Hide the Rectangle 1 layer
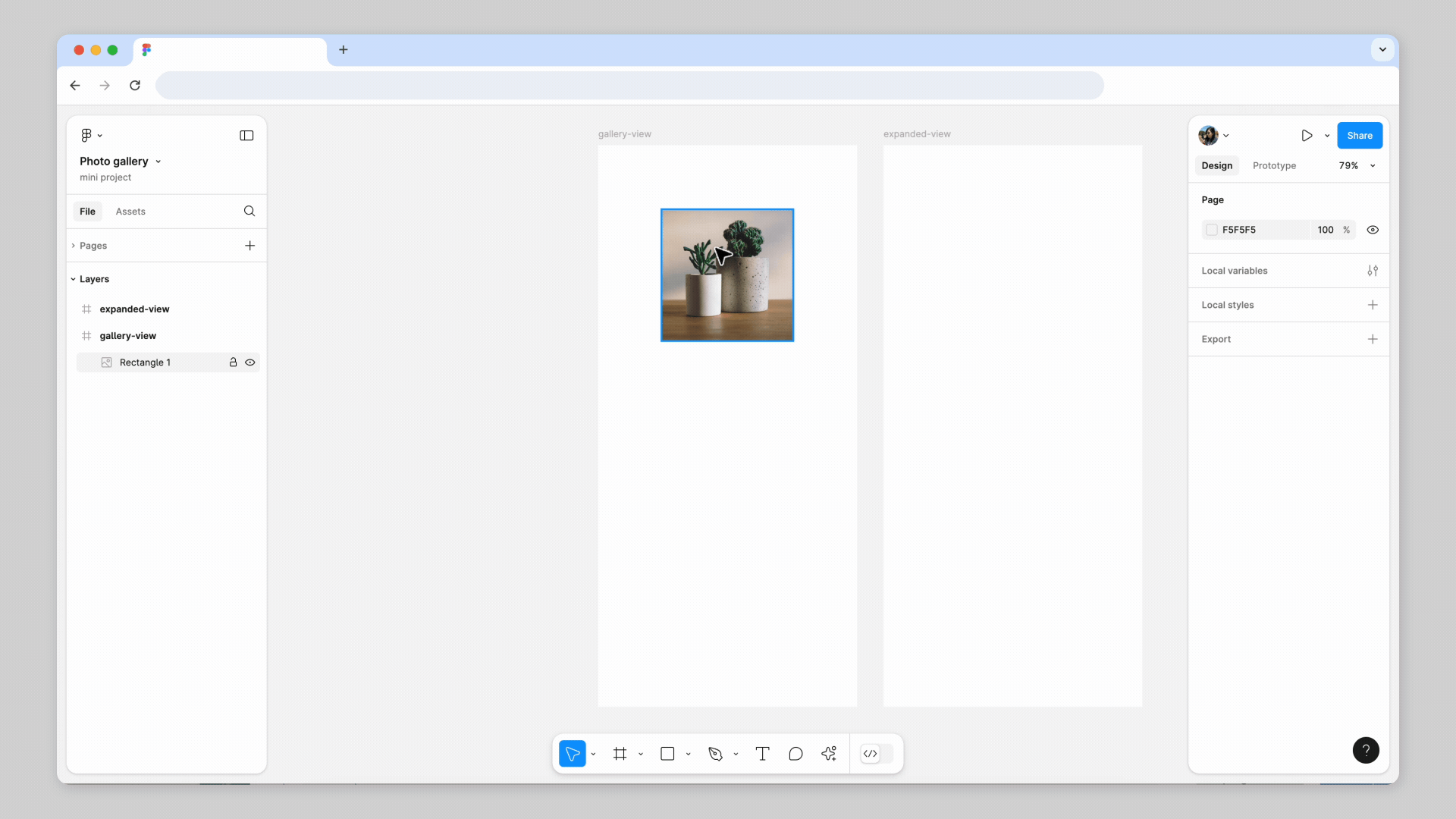 click(250, 362)
